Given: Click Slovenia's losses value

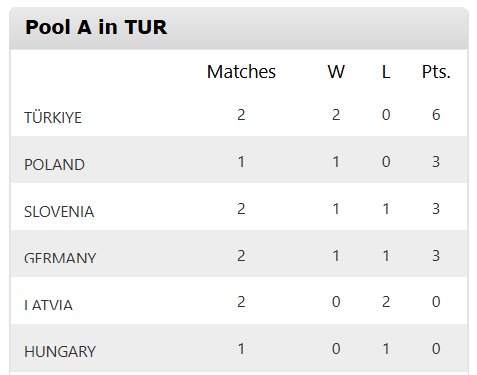Looking at the screenshot, I should click(386, 209).
